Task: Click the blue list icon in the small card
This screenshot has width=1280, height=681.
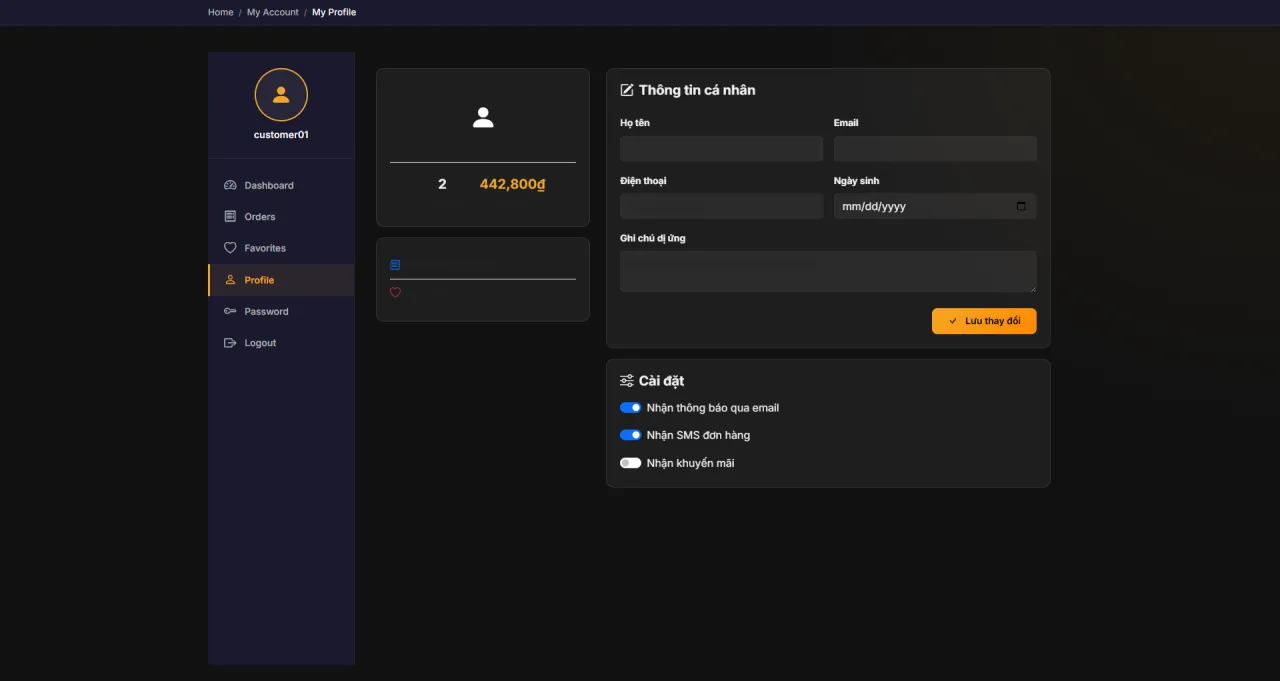Action: (395, 265)
